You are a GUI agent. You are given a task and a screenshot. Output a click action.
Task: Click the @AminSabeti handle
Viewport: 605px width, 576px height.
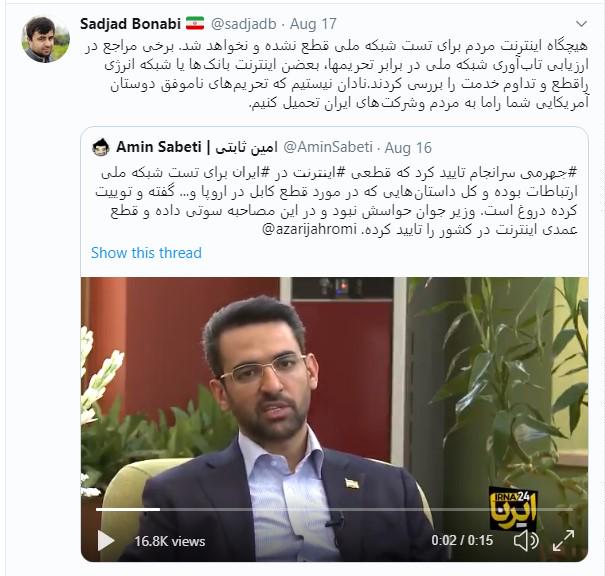[x=328, y=147]
